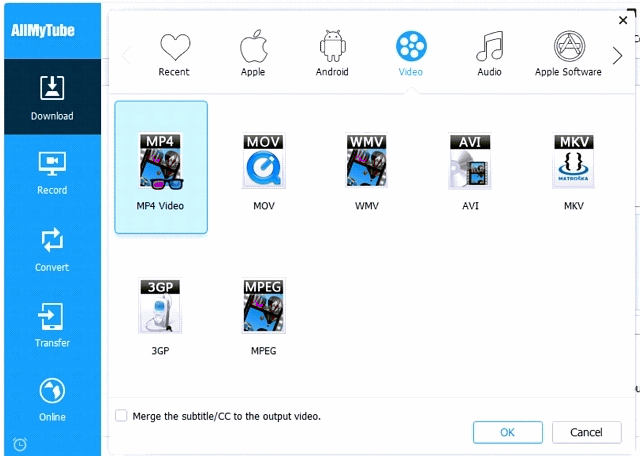Choose the WMV format
This screenshot has height=456, width=640.
(x=367, y=171)
